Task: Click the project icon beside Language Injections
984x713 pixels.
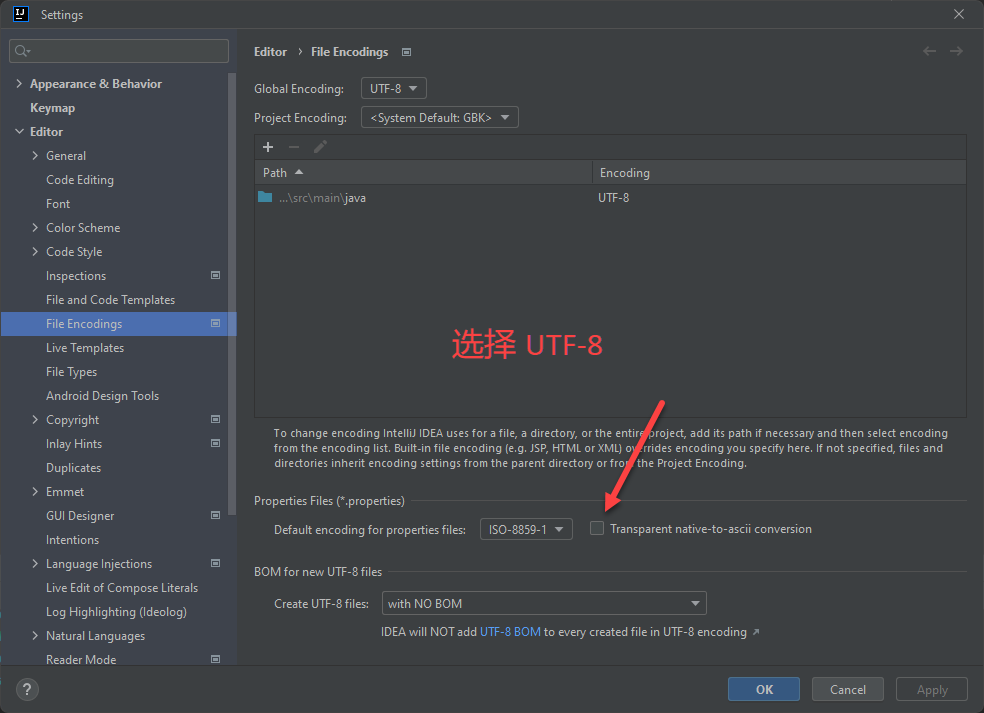Action: tap(215, 564)
